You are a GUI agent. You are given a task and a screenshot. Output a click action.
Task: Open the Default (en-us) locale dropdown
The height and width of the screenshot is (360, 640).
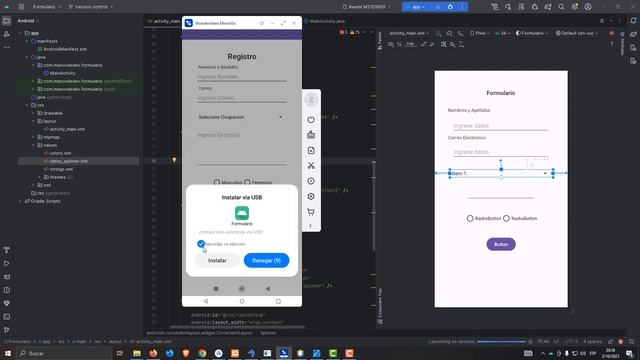pyautogui.click(x=576, y=33)
